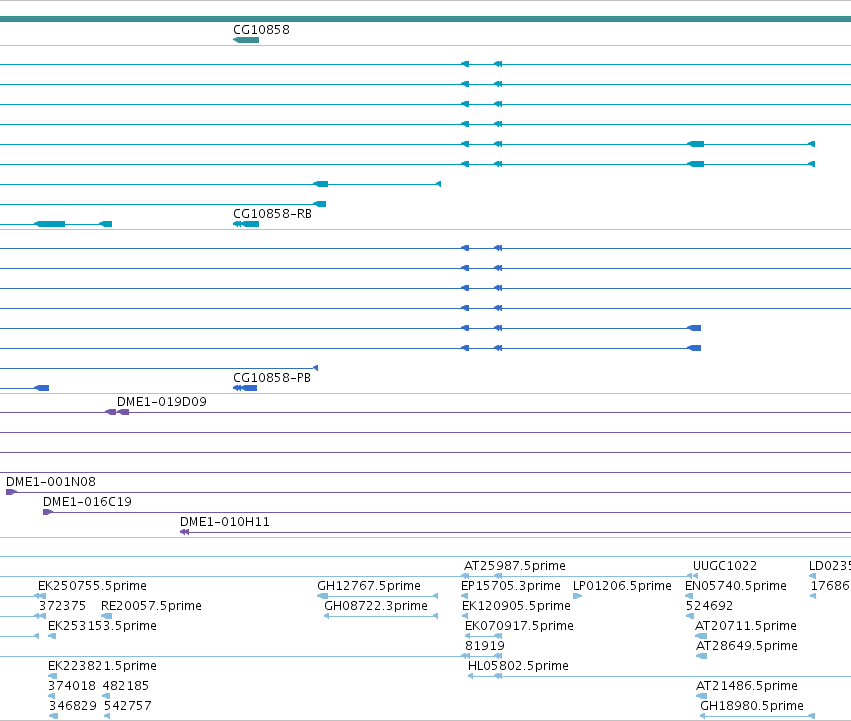851x721 pixels.
Task: Click the CG10858-RB transcript exon glyph
Action: (246, 224)
